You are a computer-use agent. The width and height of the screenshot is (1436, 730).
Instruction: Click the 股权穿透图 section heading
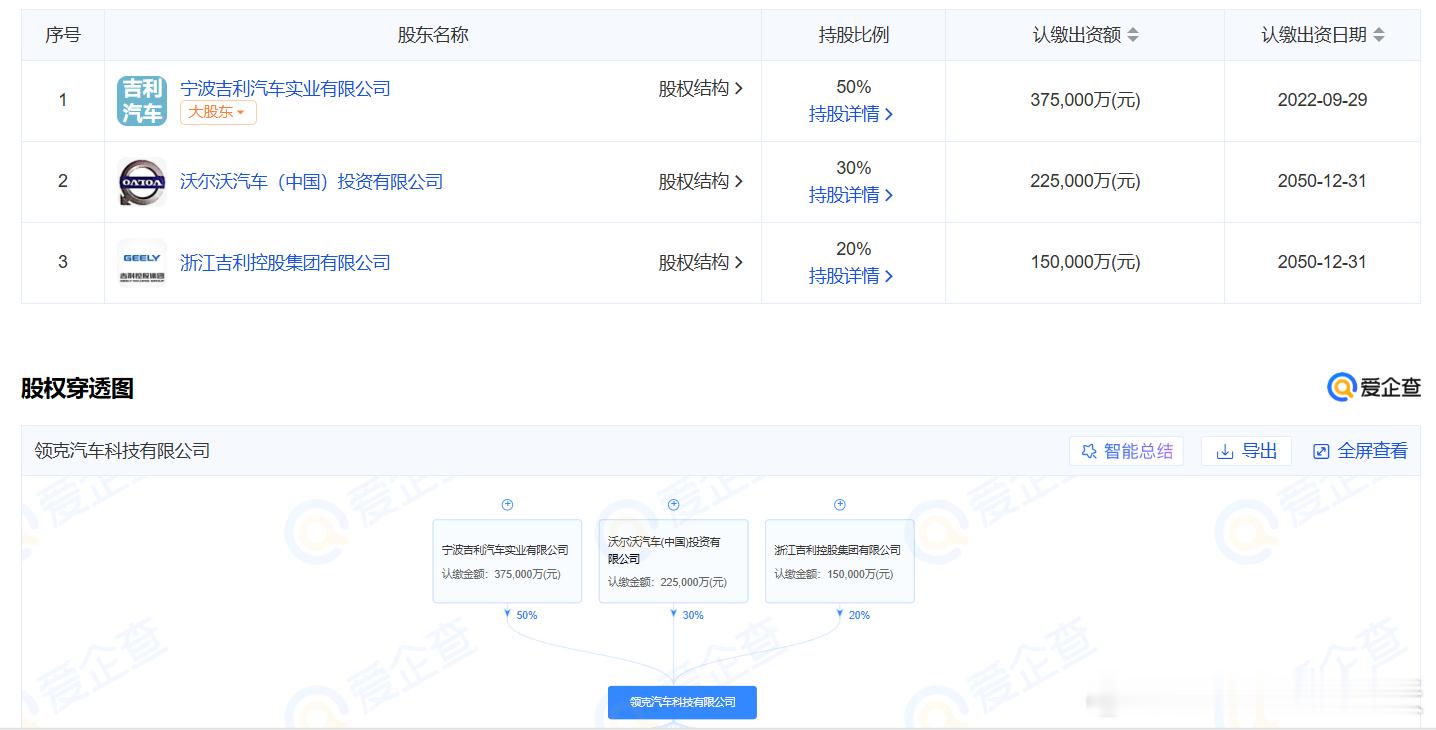[77, 389]
